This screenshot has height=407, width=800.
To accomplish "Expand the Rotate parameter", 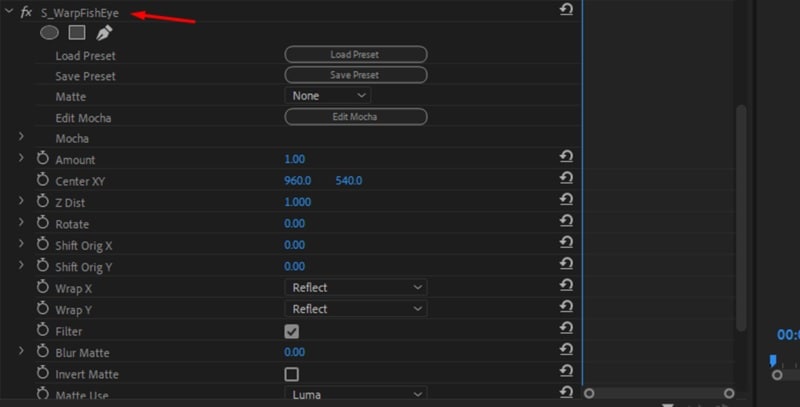I will (21, 222).
